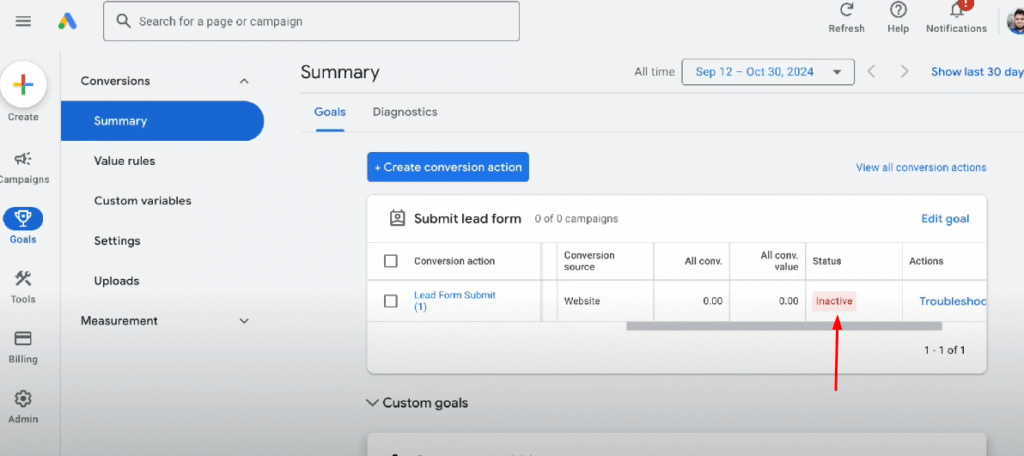Viewport: 1024px width, 456px height.
Task: Go to Billing section
Action: tap(23, 347)
